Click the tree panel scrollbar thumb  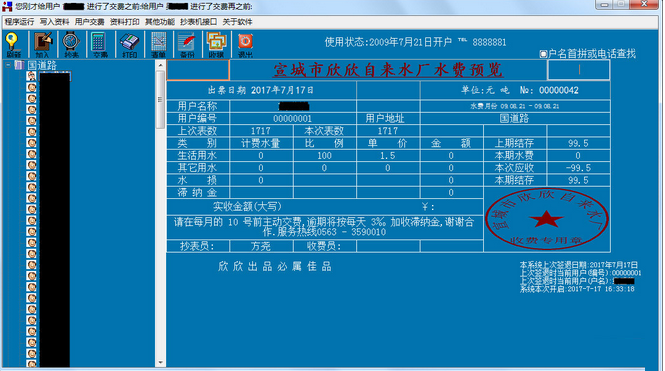160,100
